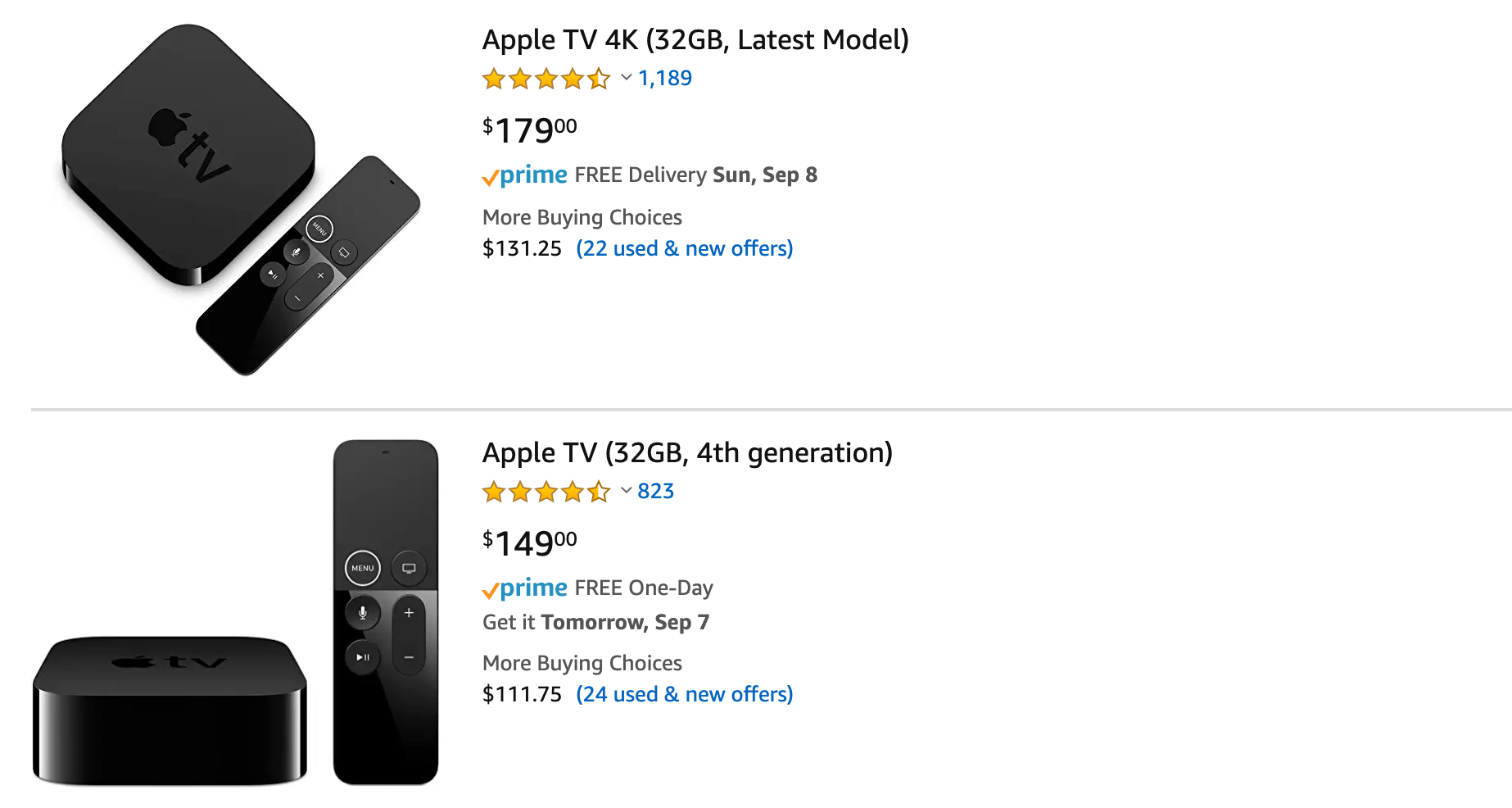Open the 823 customer reviews

[x=655, y=491]
